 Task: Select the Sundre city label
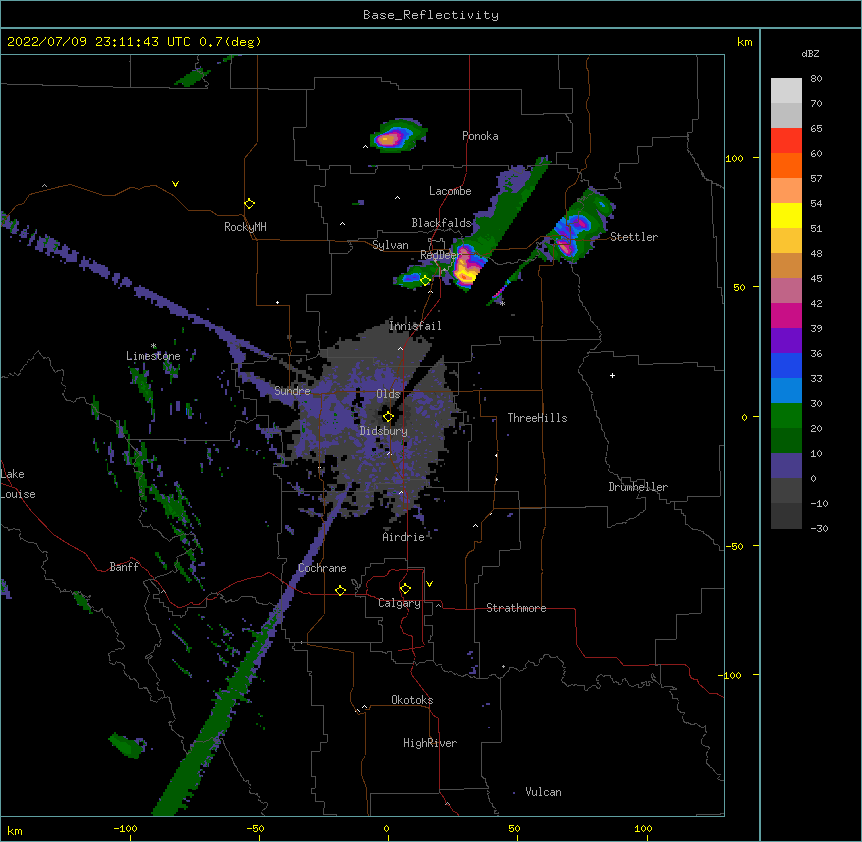(292, 391)
